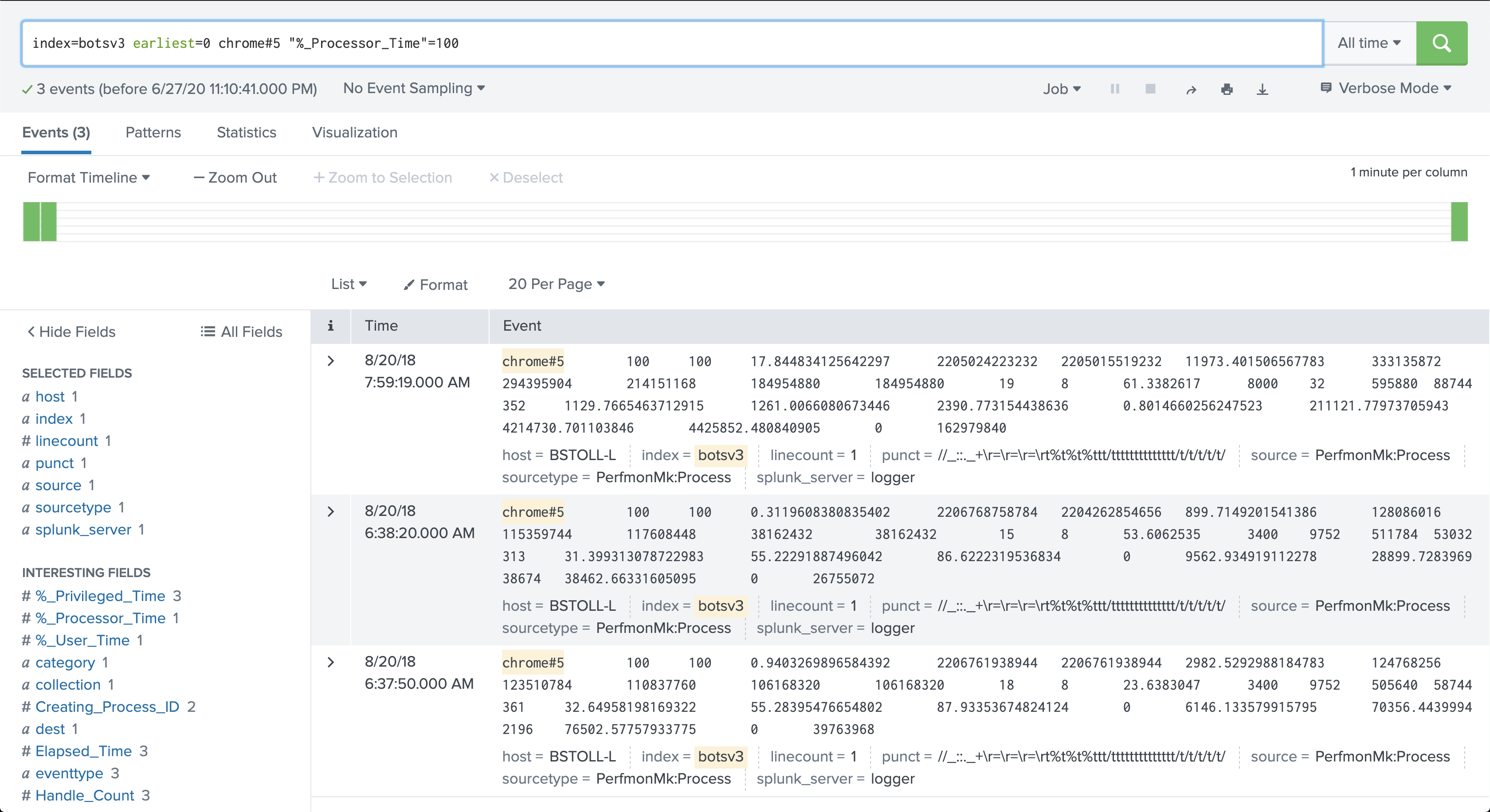The image size is (1490, 812).
Task: Click Zoom Out on the timeline
Action: 235,177
